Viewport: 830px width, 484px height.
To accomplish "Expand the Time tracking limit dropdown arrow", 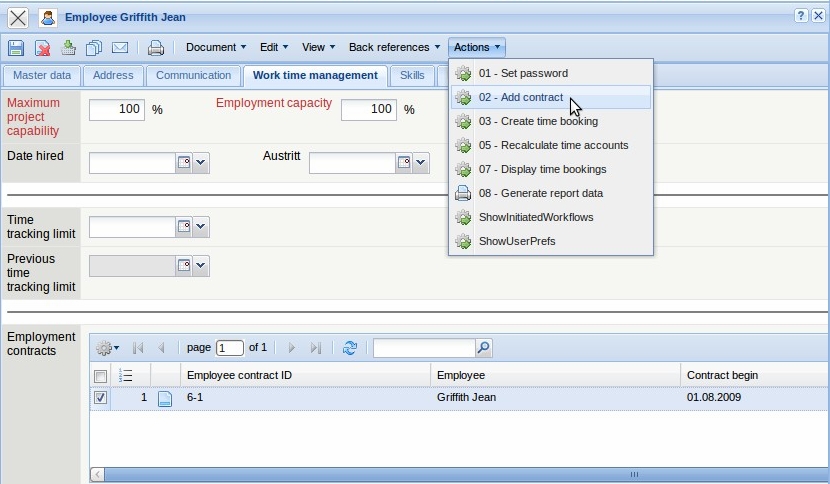I will coord(201,227).
